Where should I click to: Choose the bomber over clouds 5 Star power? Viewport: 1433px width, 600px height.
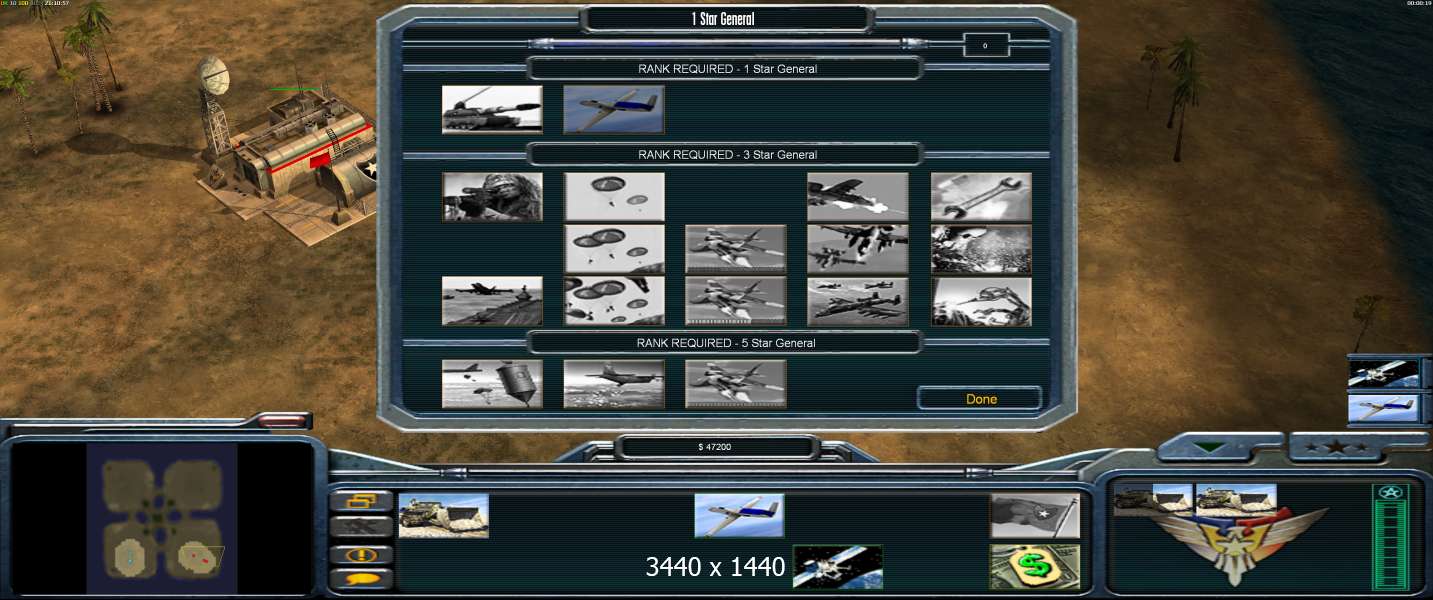click(614, 384)
